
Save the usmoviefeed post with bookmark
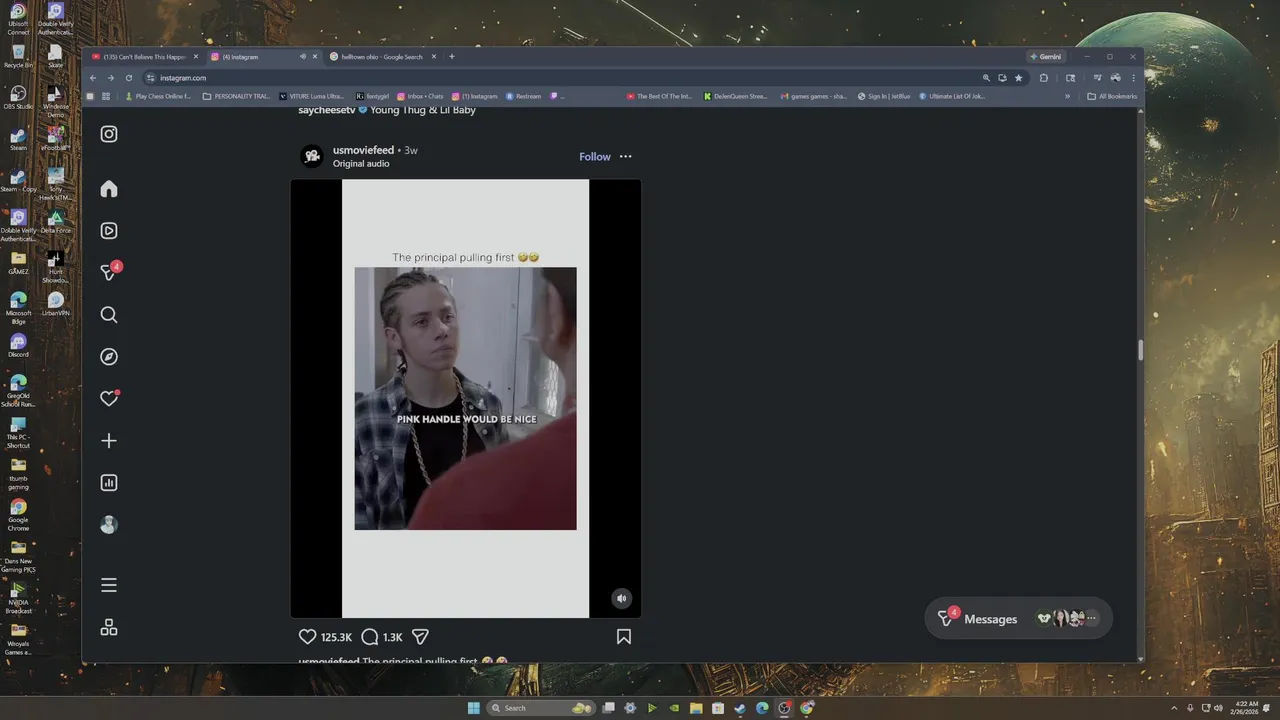[624, 637]
